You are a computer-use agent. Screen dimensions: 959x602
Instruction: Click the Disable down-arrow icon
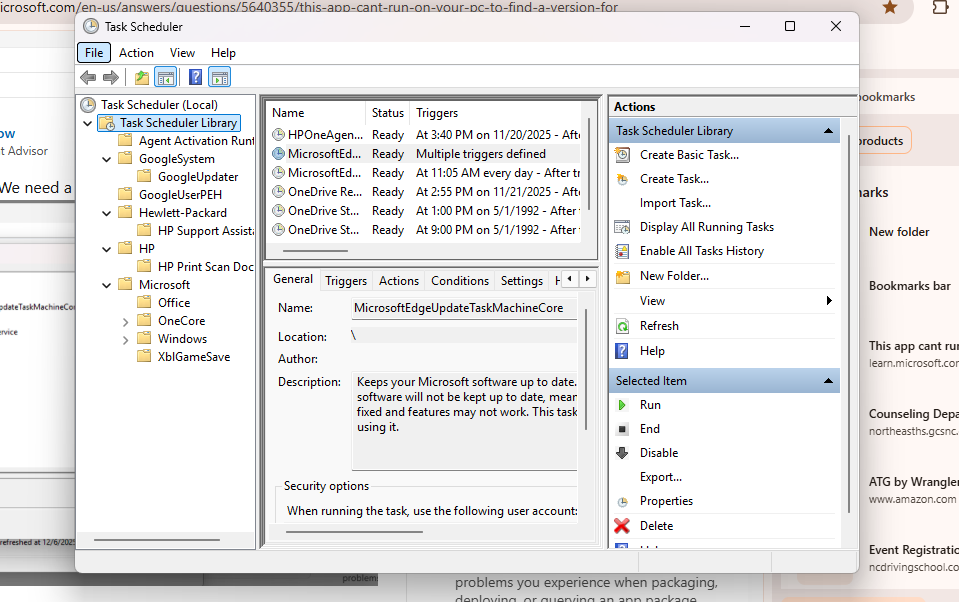click(622, 453)
